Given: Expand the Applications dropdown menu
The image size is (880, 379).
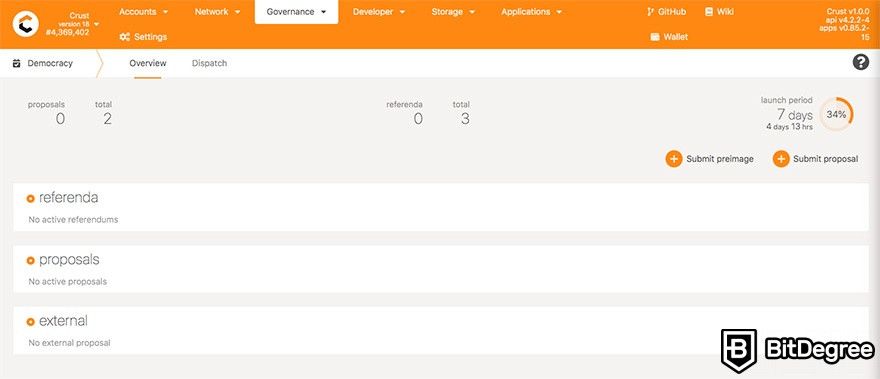Looking at the screenshot, I should 531,12.
